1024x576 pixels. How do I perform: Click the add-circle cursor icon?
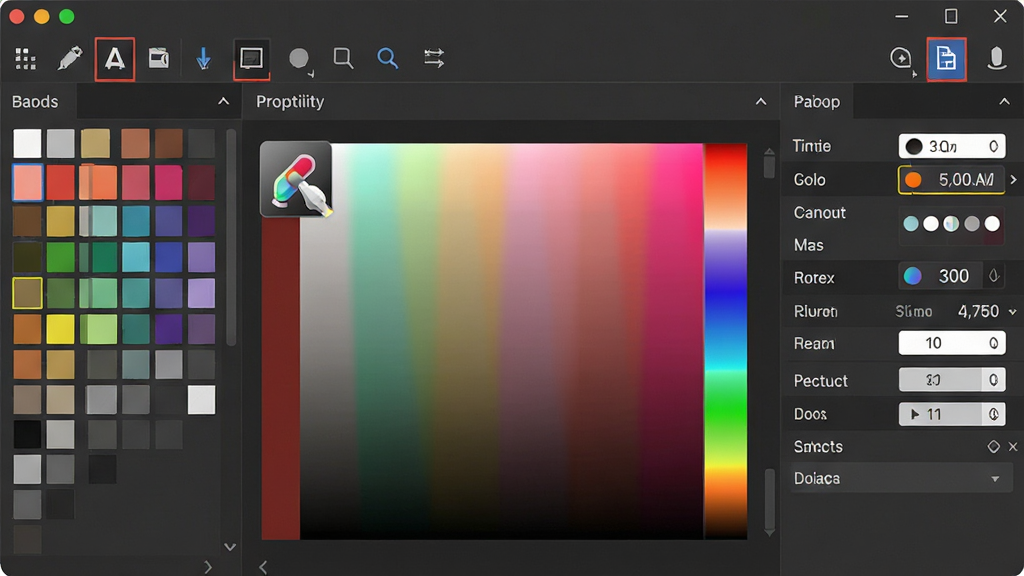901,59
